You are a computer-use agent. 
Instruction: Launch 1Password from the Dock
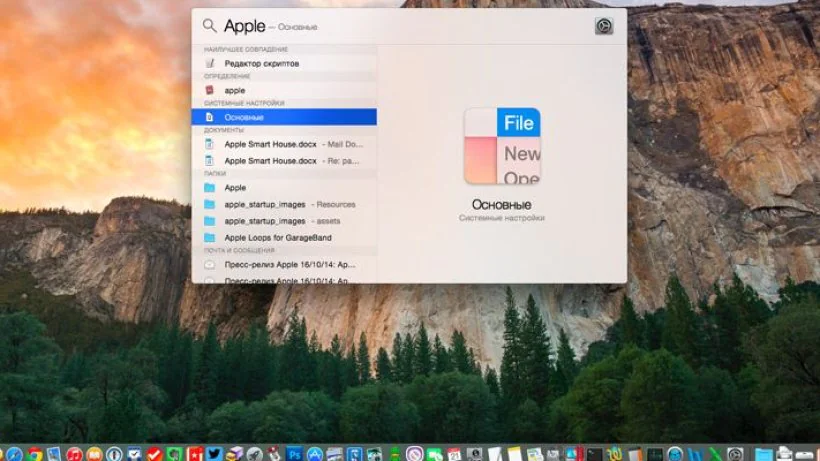pyautogui.click(x=115, y=454)
